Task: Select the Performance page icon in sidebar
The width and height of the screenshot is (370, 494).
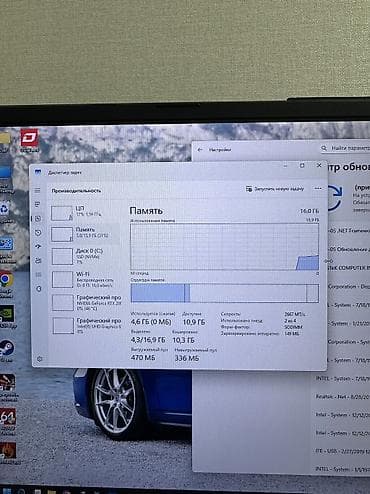Action: click(38, 219)
